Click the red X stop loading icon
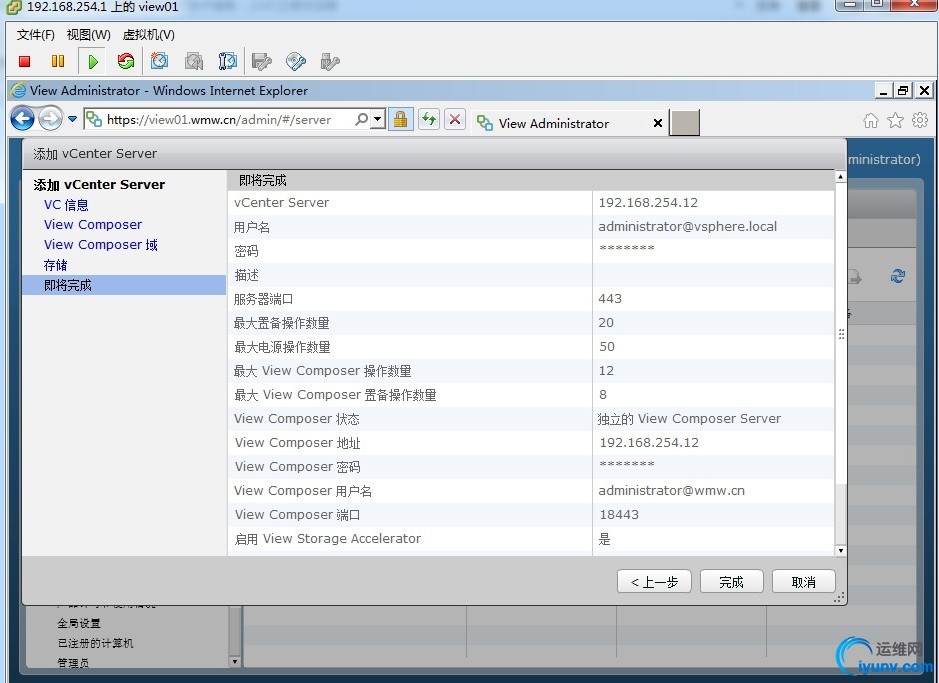Image resolution: width=939 pixels, height=683 pixels. [455, 120]
